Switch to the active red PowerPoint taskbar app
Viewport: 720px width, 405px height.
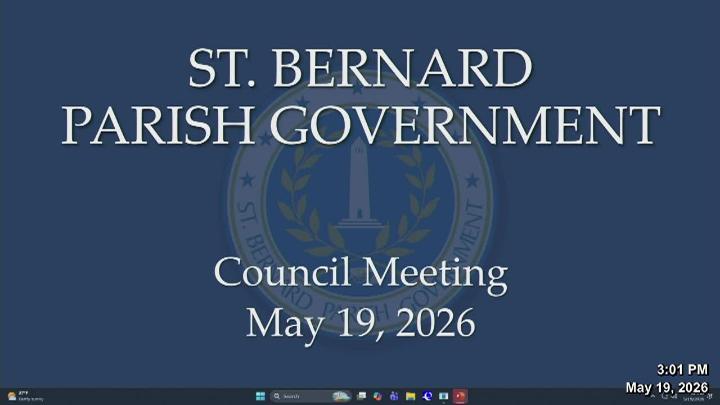click(460, 396)
